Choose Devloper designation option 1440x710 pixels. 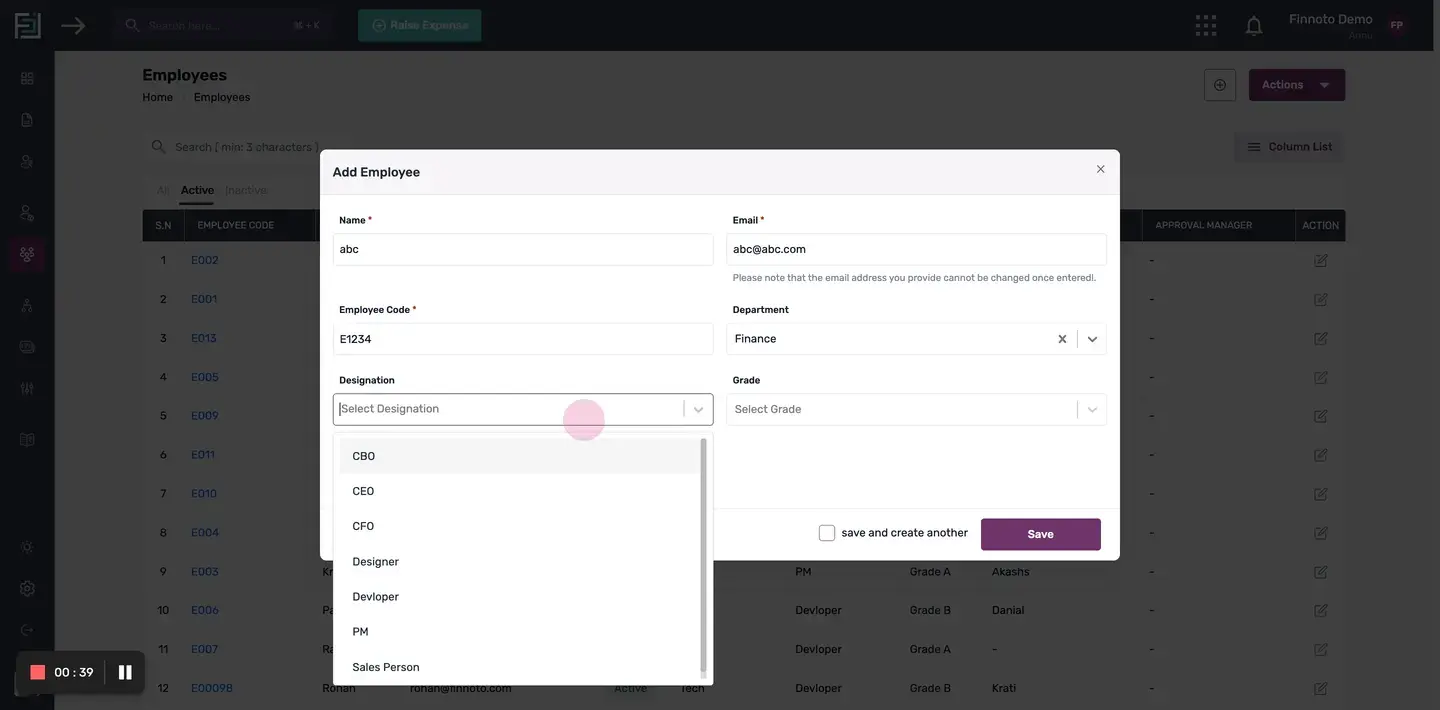[520, 597]
